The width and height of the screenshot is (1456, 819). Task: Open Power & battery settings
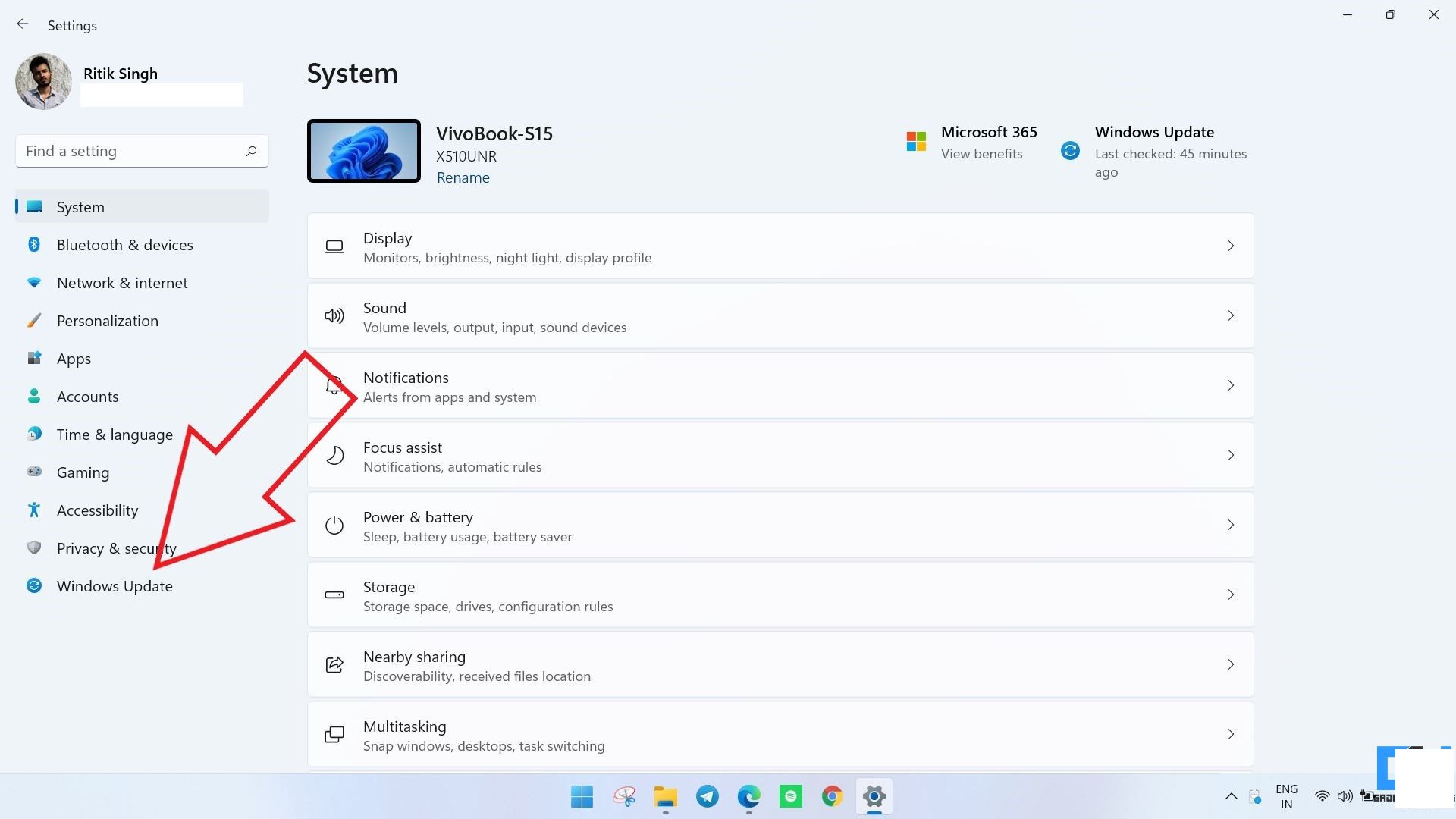point(780,524)
